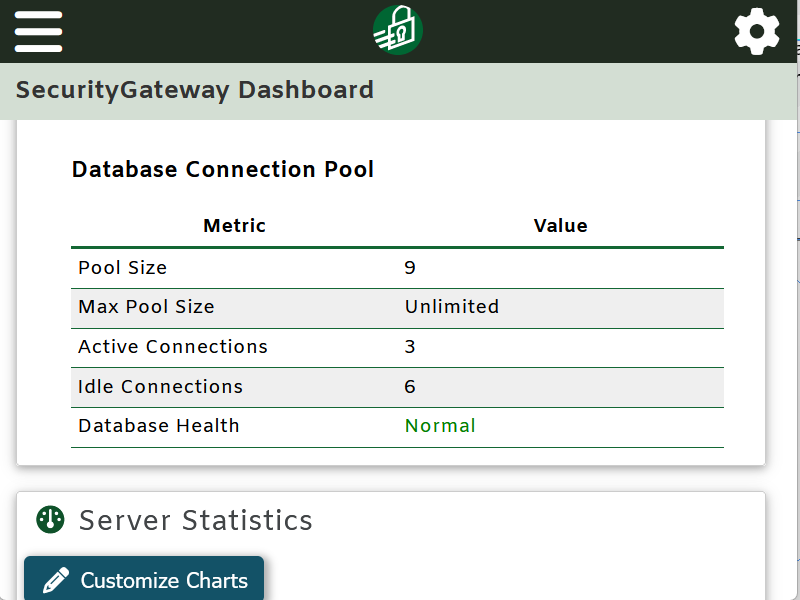Viewport: 800px width, 600px height.
Task: Open the hamburger navigation menu
Action: [x=38, y=30]
